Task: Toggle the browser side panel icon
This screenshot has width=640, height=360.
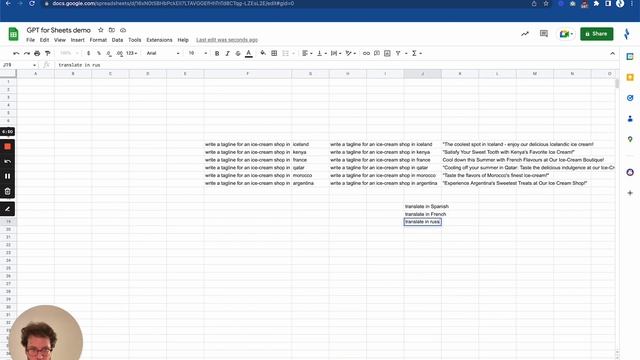Action: click(608, 4)
